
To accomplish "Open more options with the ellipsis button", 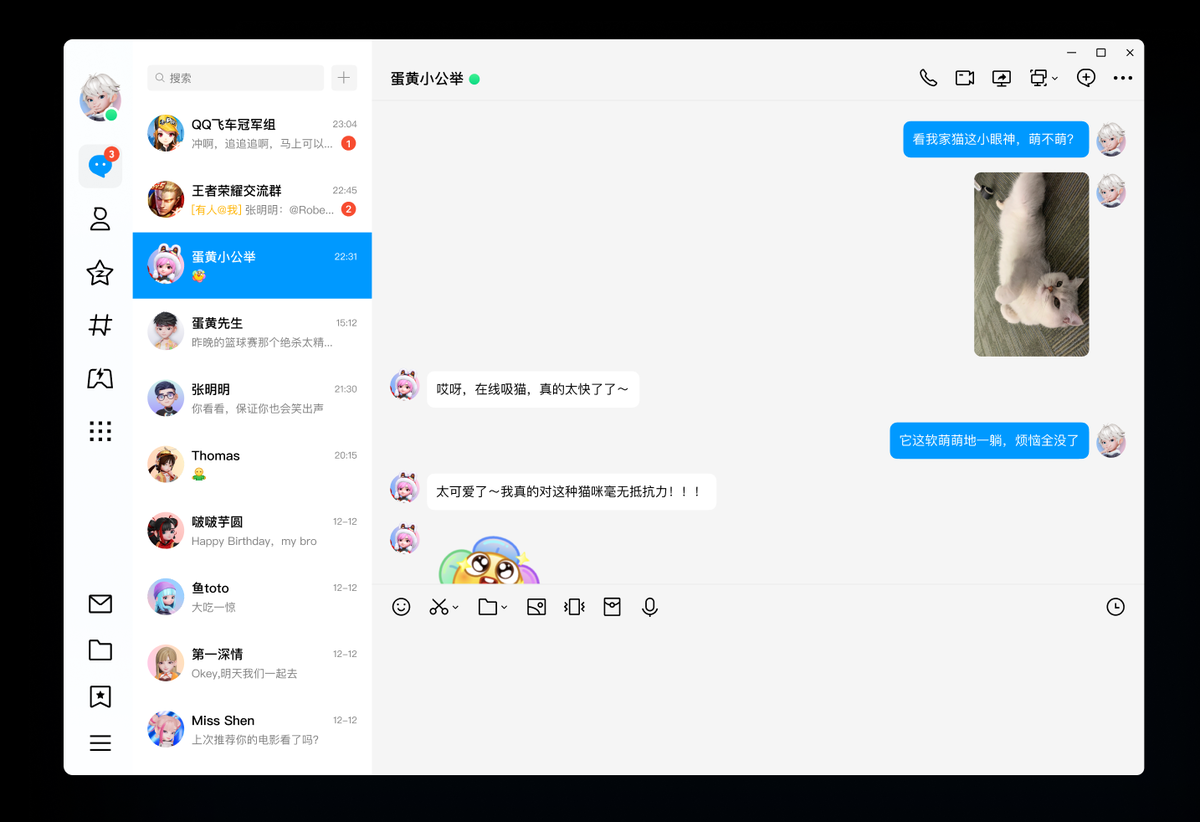I will pyautogui.click(x=1122, y=77).
